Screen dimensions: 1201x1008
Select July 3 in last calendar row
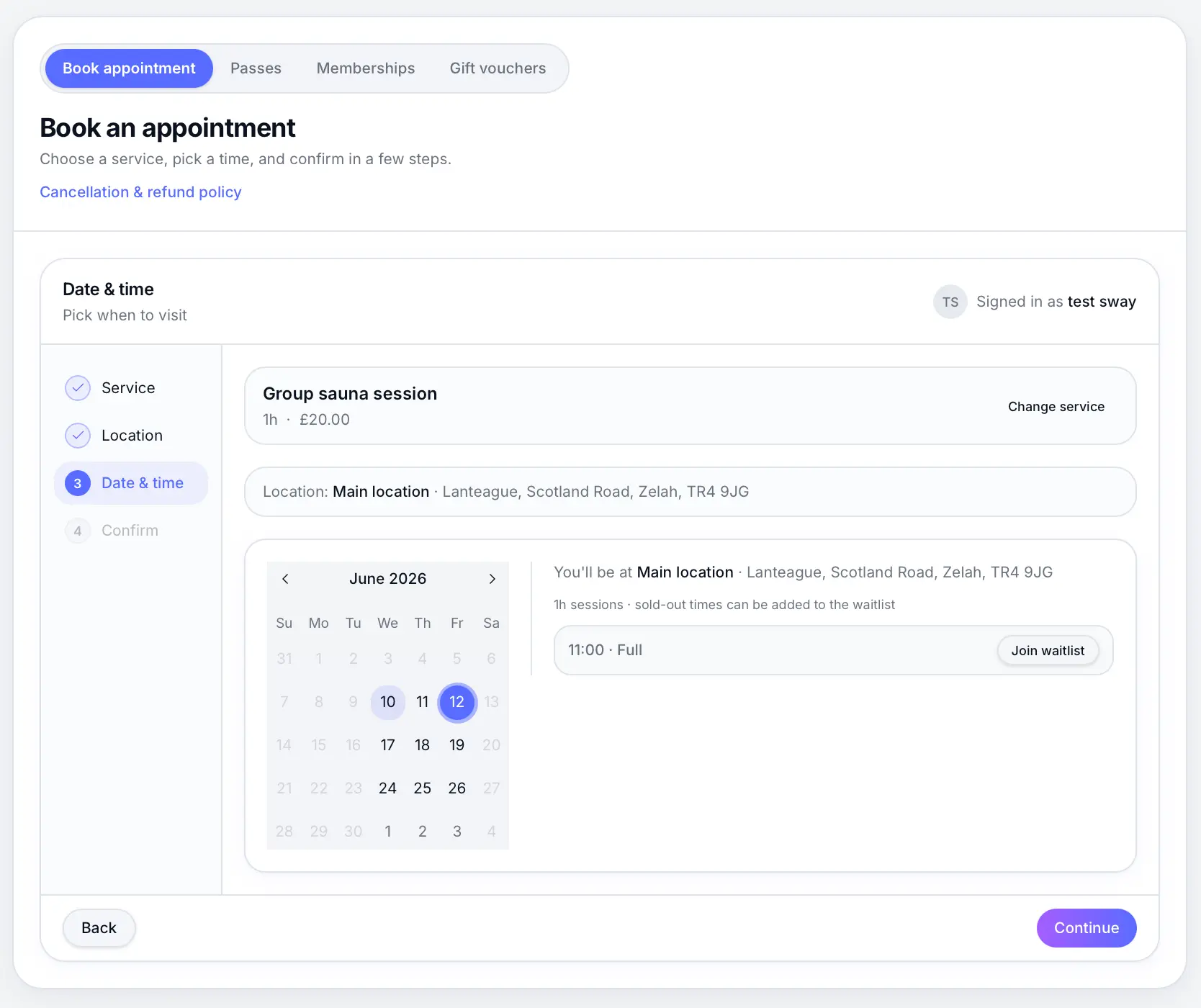[x=456, y=832]
